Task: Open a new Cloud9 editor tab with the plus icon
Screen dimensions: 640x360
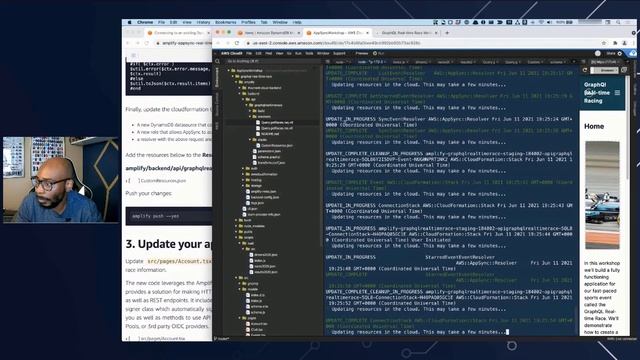Action: pos(573,62)
